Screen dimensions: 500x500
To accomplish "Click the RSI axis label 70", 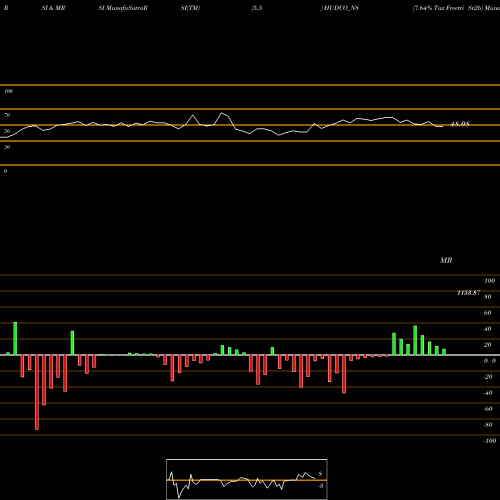I will pyautogui.click(x=7, y=115).
